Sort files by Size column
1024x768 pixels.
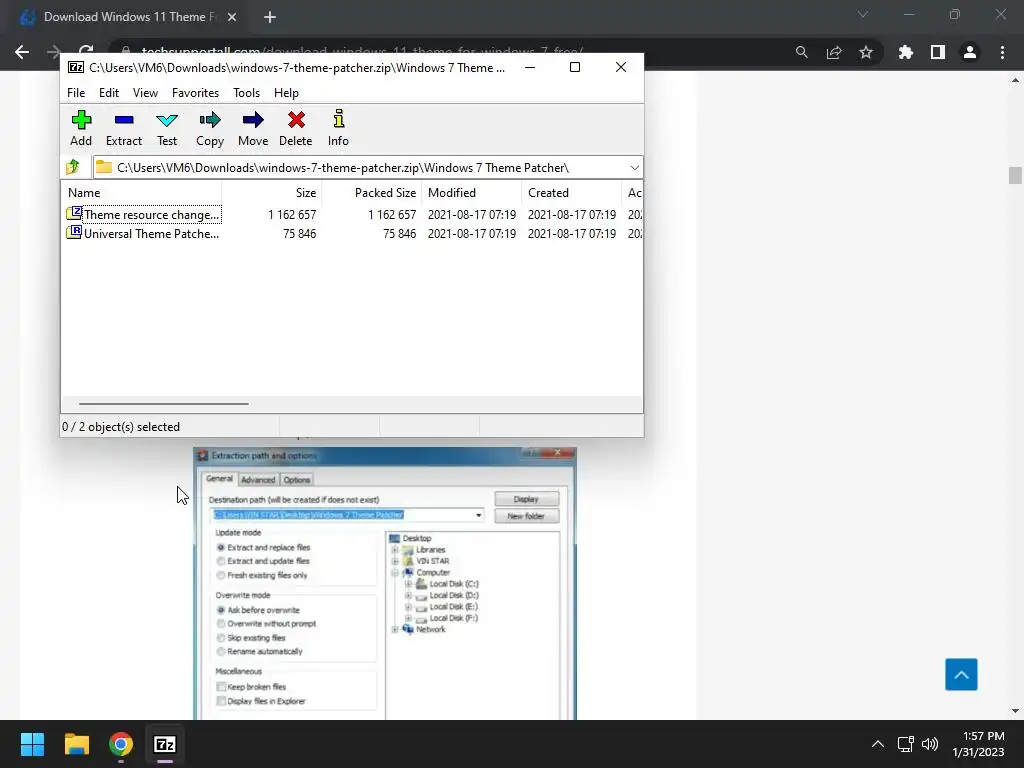click(272, 193)
